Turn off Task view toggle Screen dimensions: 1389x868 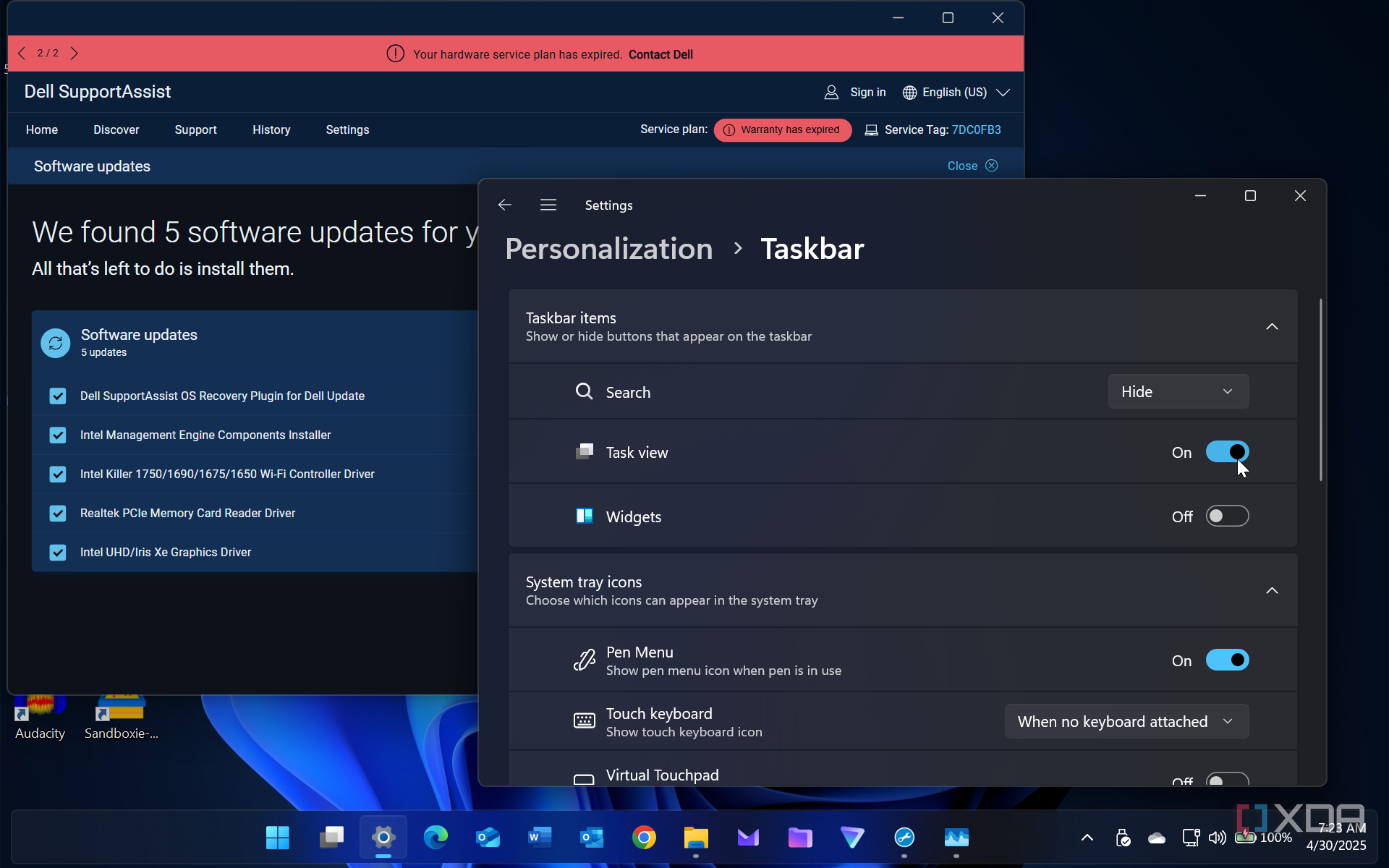click(x=1227, y=452)
